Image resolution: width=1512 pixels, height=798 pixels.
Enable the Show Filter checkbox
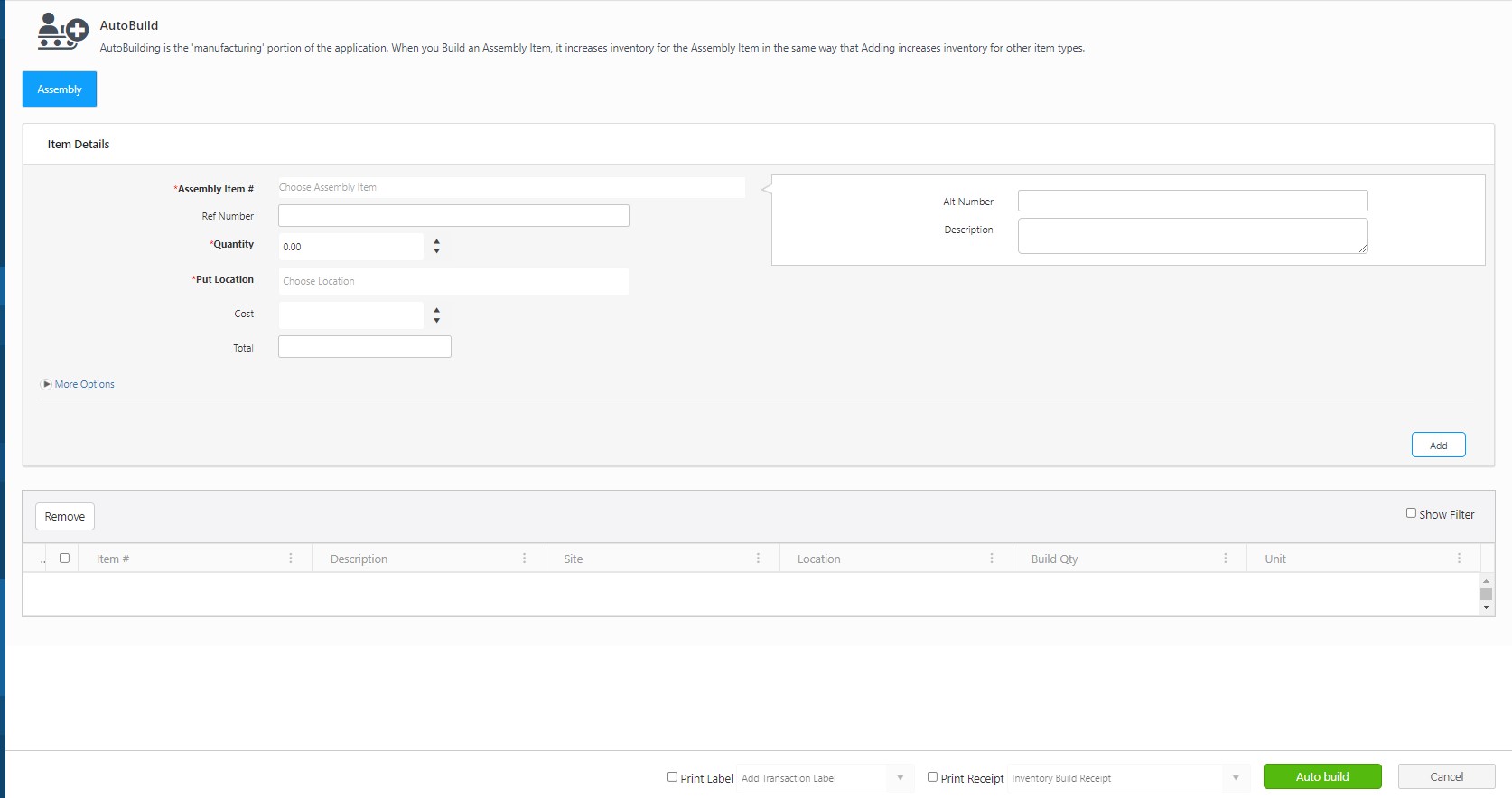[x=1411, y=513]
